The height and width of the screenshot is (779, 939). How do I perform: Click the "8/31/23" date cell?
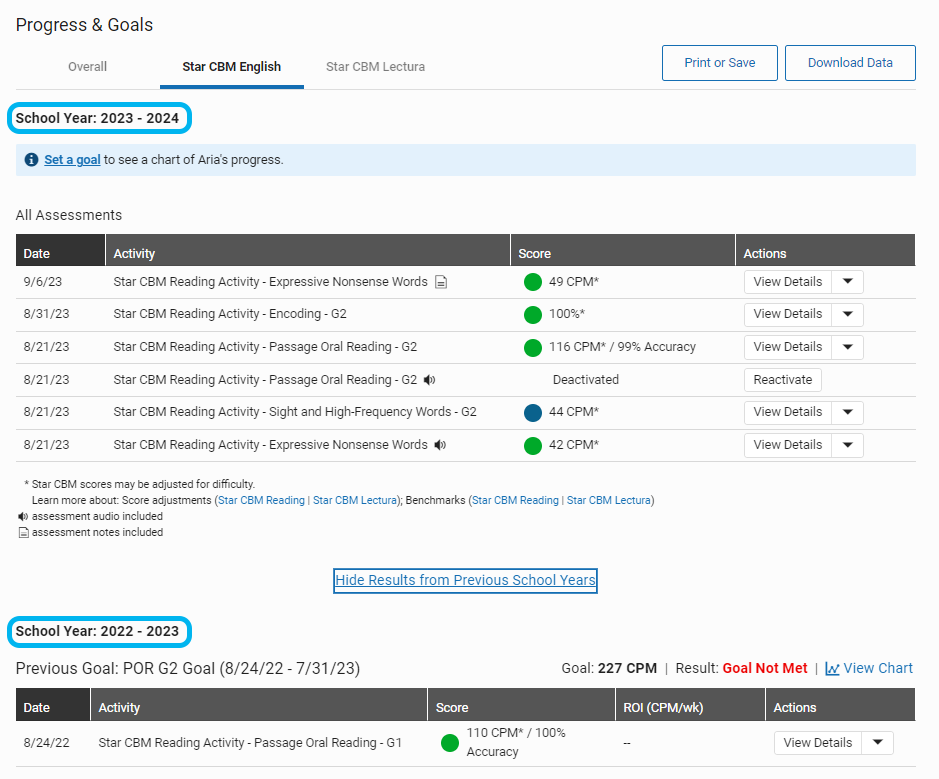click(46, 314)
